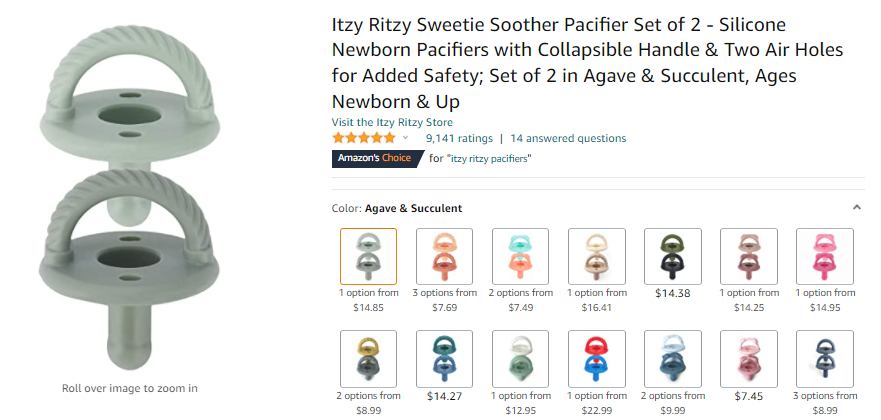Viewport: 881px width, 420px height.
Task: Choose the $12.95 white and green pacifier swatch
Action: point(520,358)
